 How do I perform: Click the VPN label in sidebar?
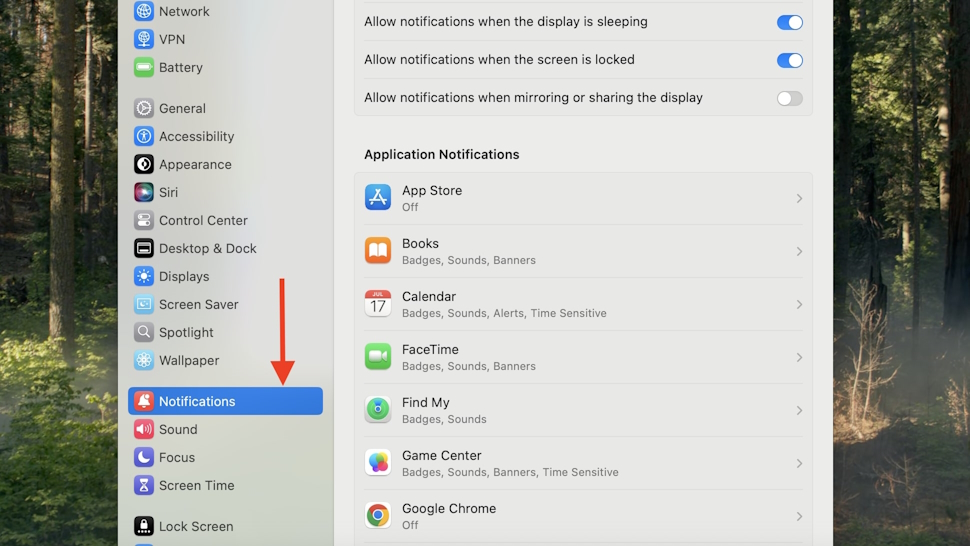(172, 39)
